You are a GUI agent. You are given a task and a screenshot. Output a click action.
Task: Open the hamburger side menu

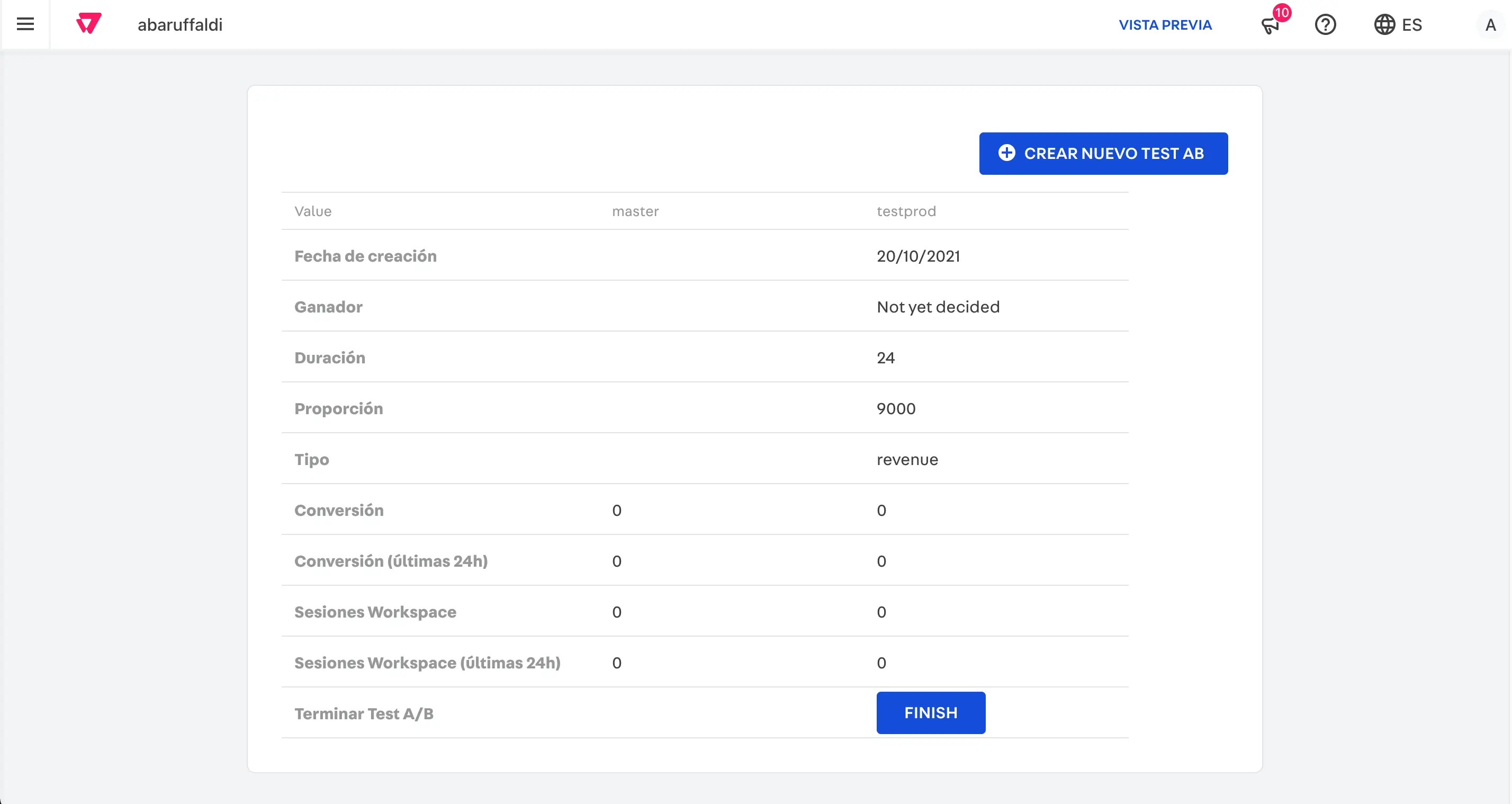(x=25, y=24)
